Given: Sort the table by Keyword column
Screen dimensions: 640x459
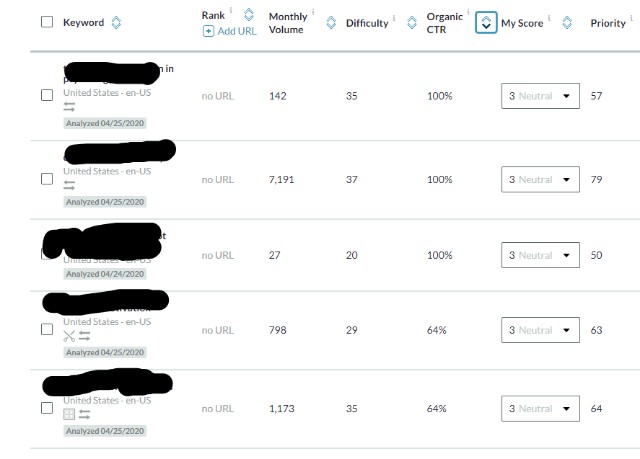Looking at the screenshot, I should (116, 22).
